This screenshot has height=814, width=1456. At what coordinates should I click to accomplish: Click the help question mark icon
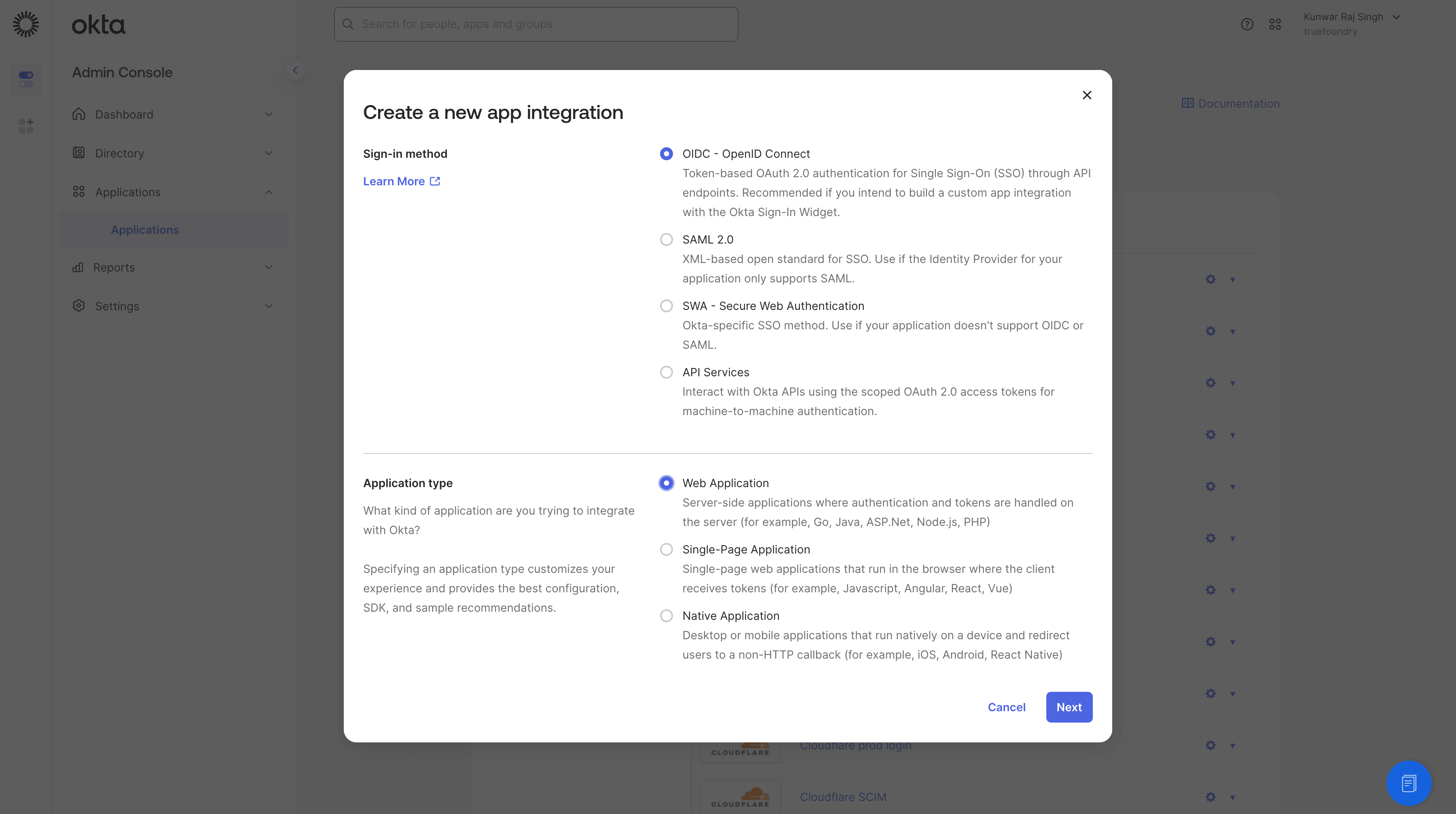click(x=1247, y=24)
